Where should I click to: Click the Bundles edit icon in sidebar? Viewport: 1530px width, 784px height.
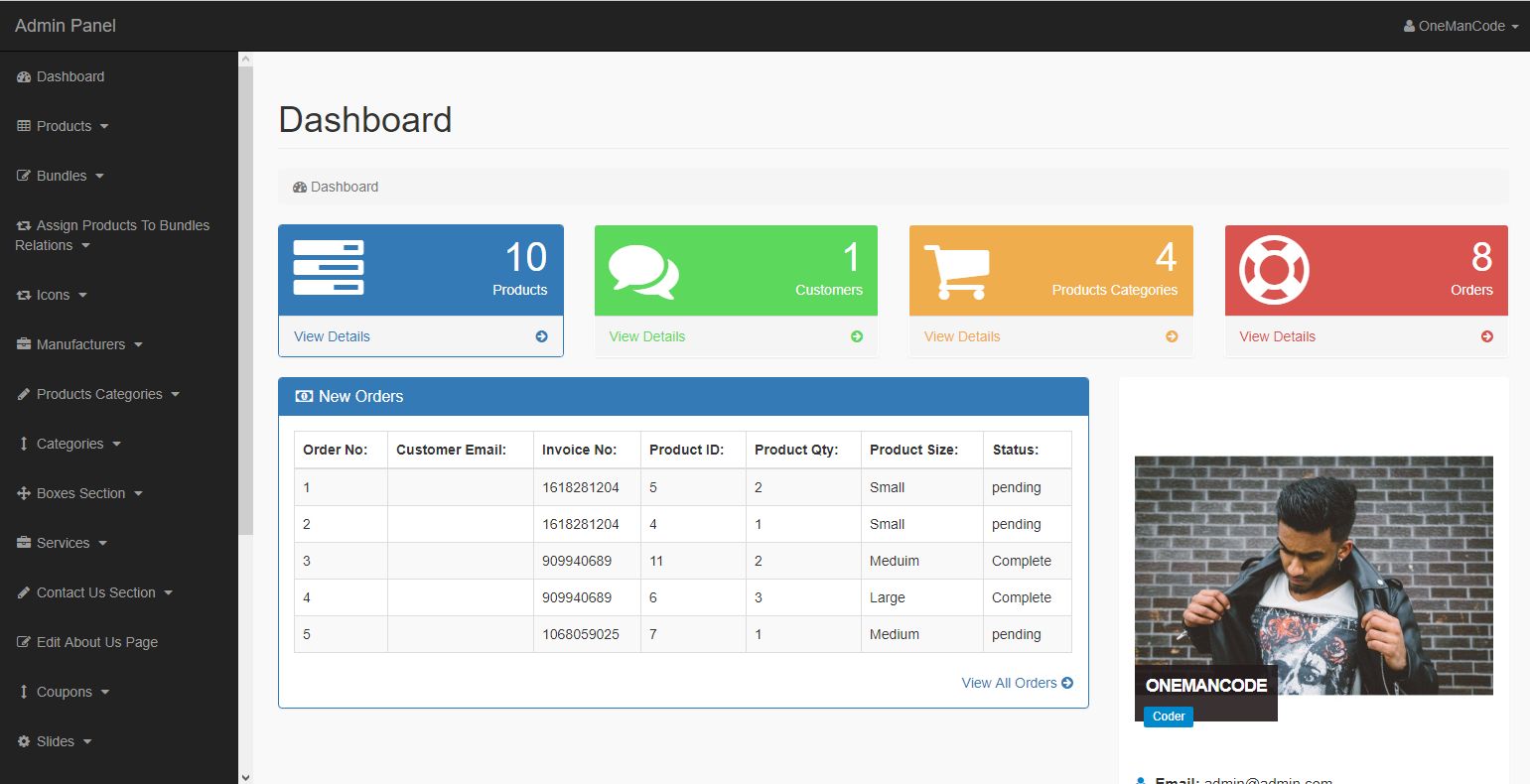click(x=24, y=176)
